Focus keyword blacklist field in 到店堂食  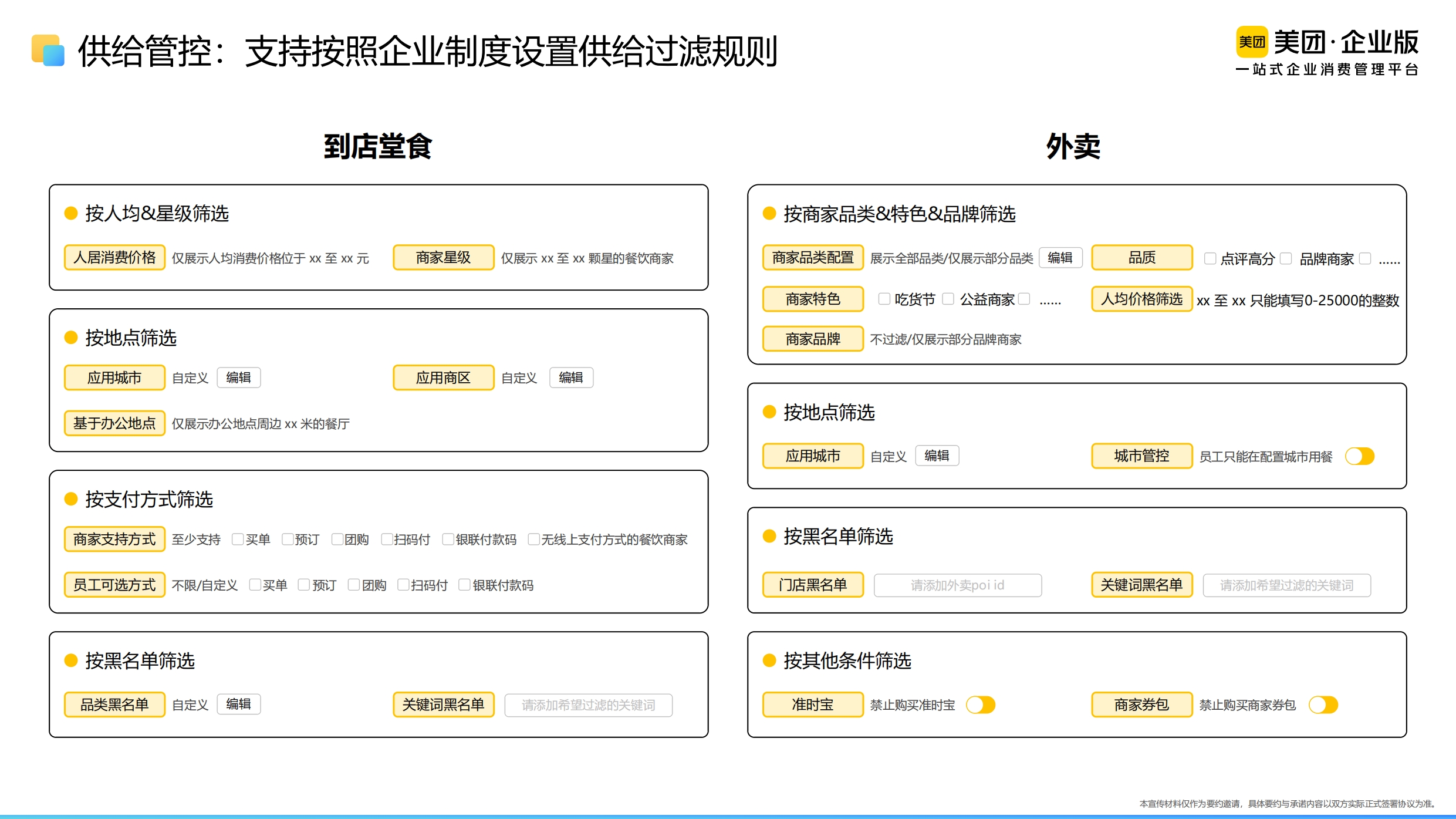coord(589,705)
